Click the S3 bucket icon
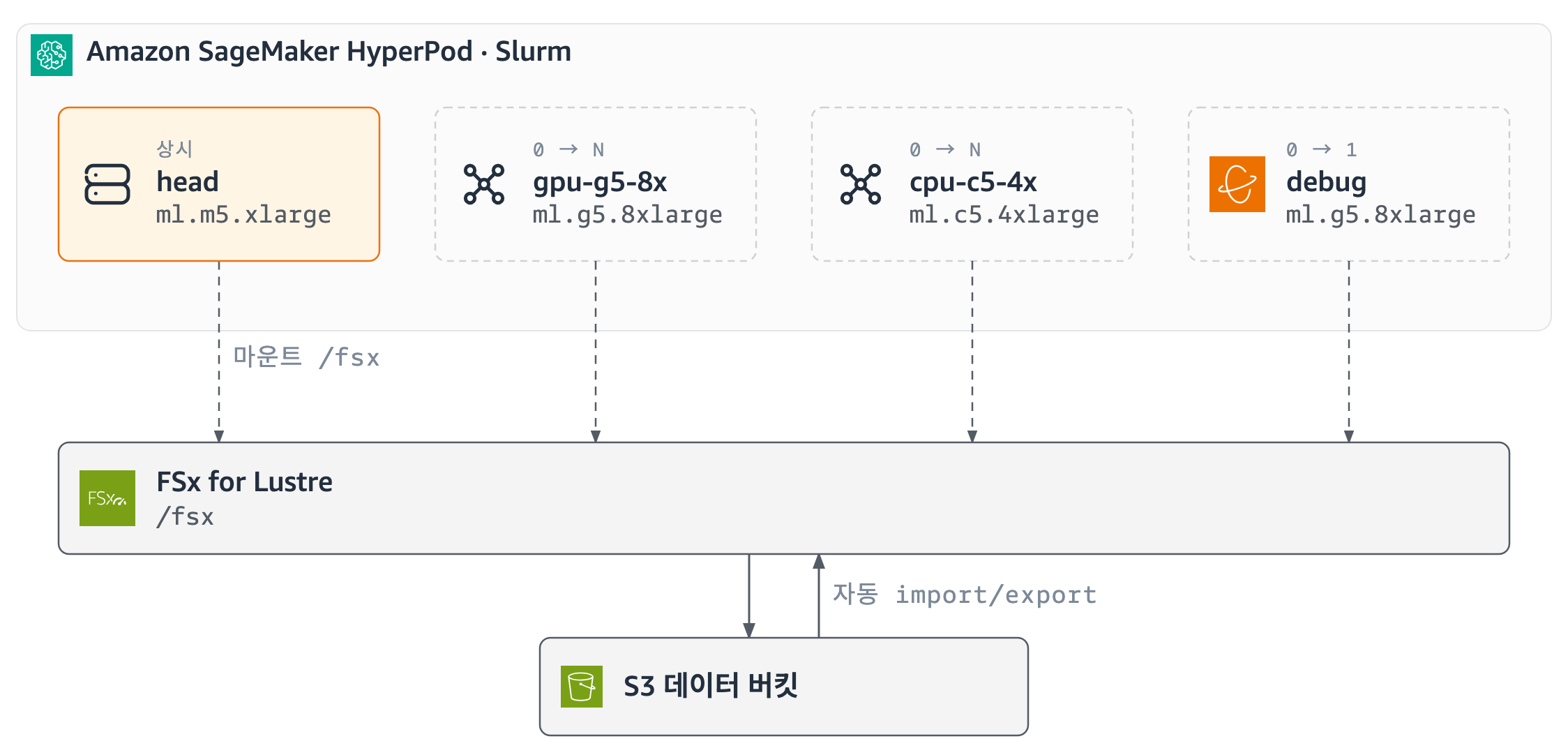The image size is (1568, 755). (x=582, y=687)
